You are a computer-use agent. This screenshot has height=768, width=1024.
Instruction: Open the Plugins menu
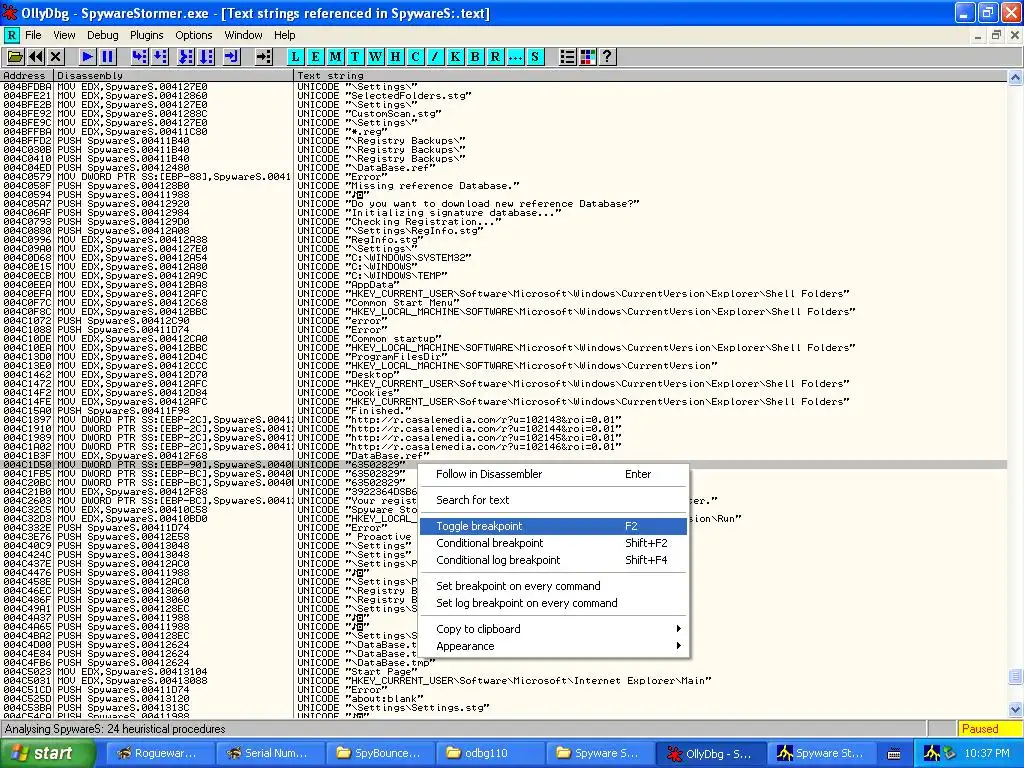(x=147, y=35)
